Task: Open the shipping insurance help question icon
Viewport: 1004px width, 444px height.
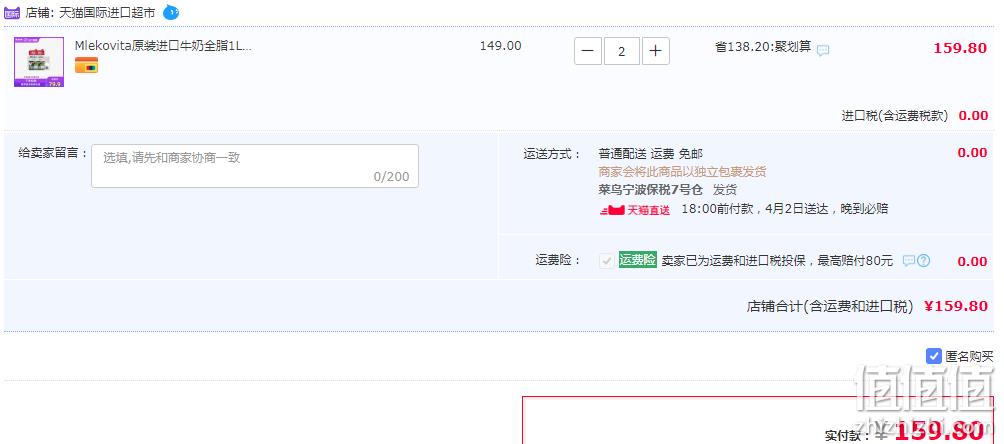Action: [x=923, y=261]
